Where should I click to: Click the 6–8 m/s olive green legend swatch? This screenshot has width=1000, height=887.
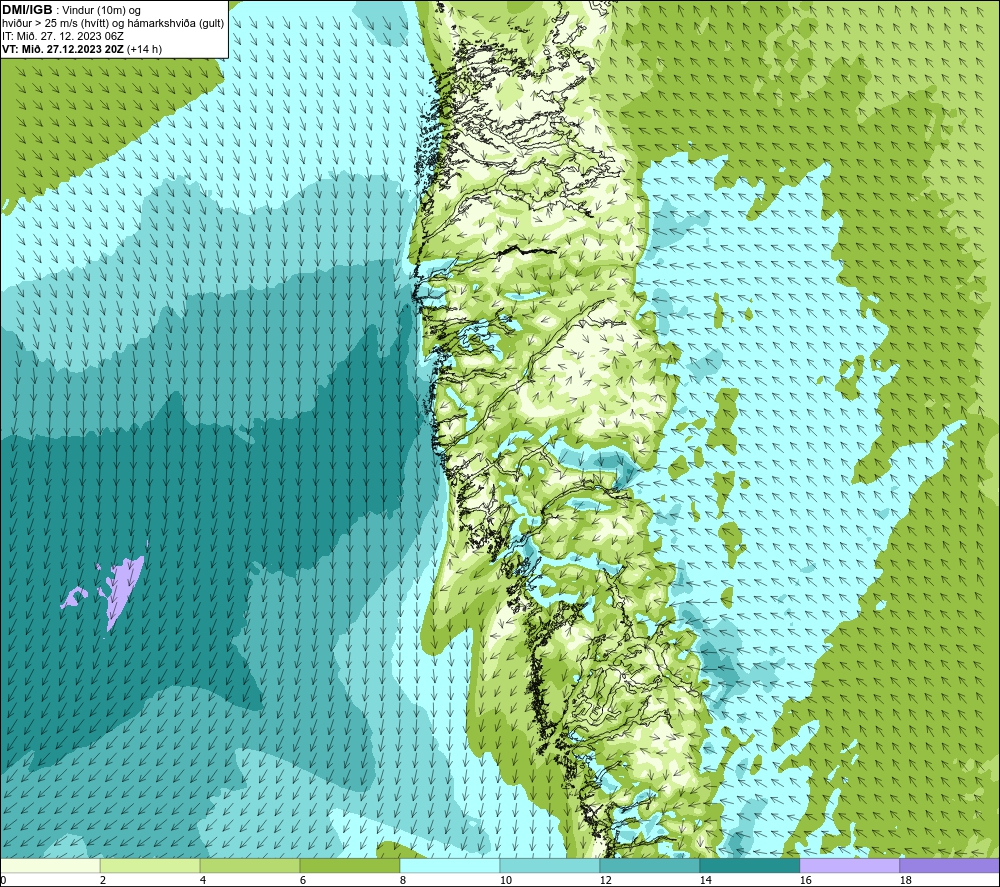pos(349,865)
